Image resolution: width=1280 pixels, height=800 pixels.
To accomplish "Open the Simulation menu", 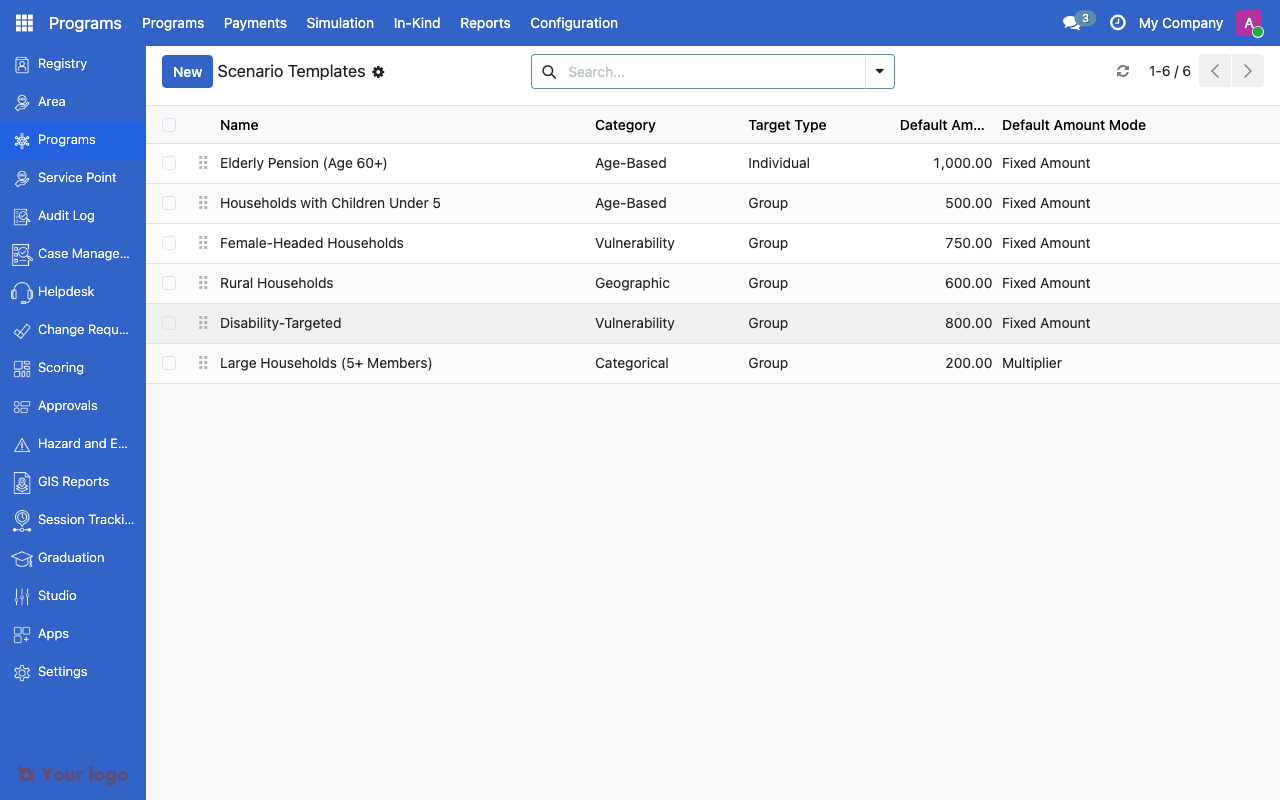I will pyautogui.click(x=340, y=23).
